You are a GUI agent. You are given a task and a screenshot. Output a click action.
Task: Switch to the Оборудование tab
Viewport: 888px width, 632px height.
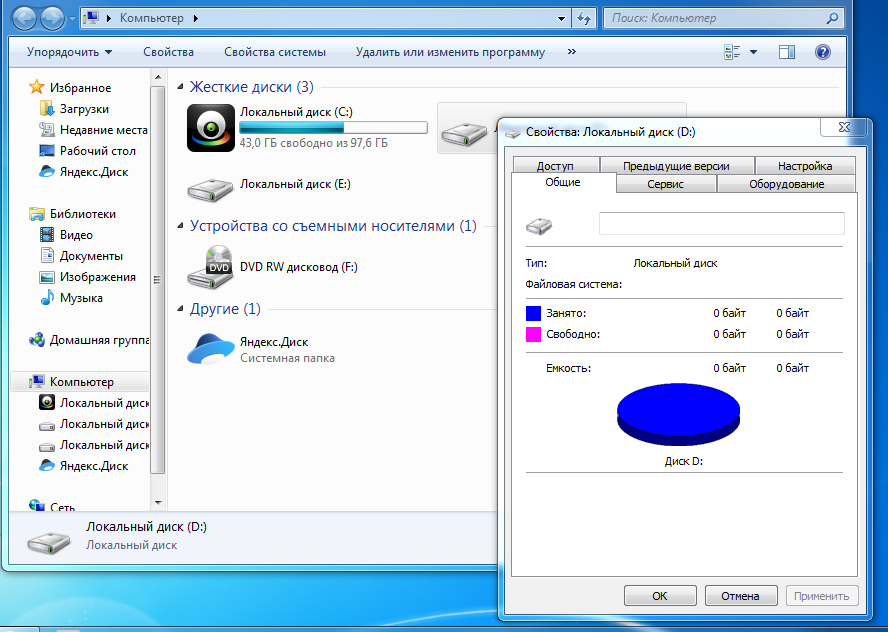pyautogui.click(x=786, y=184)
